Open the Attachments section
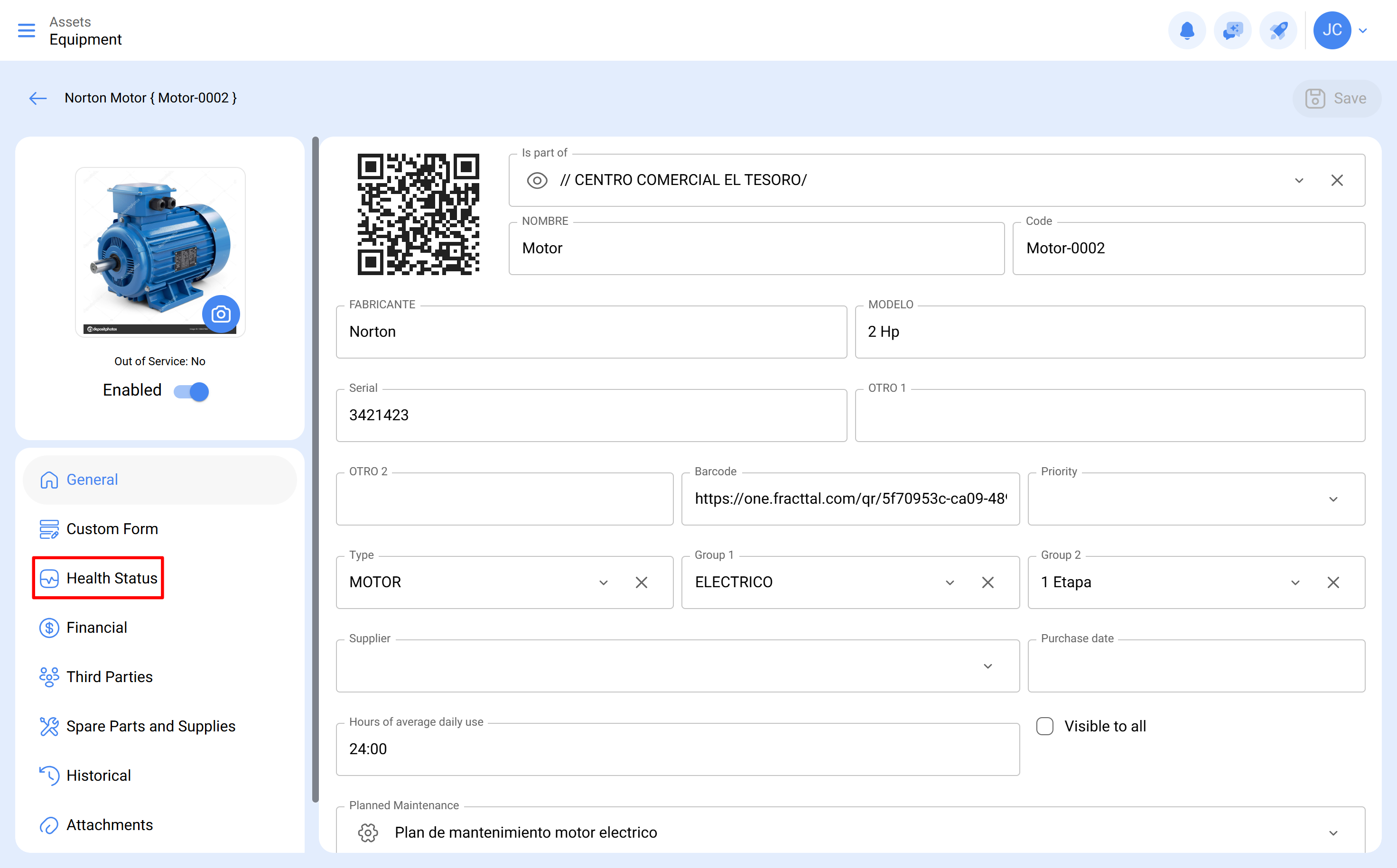The height and width of the screenshot is (868, 1397). (x=109, y=825)
